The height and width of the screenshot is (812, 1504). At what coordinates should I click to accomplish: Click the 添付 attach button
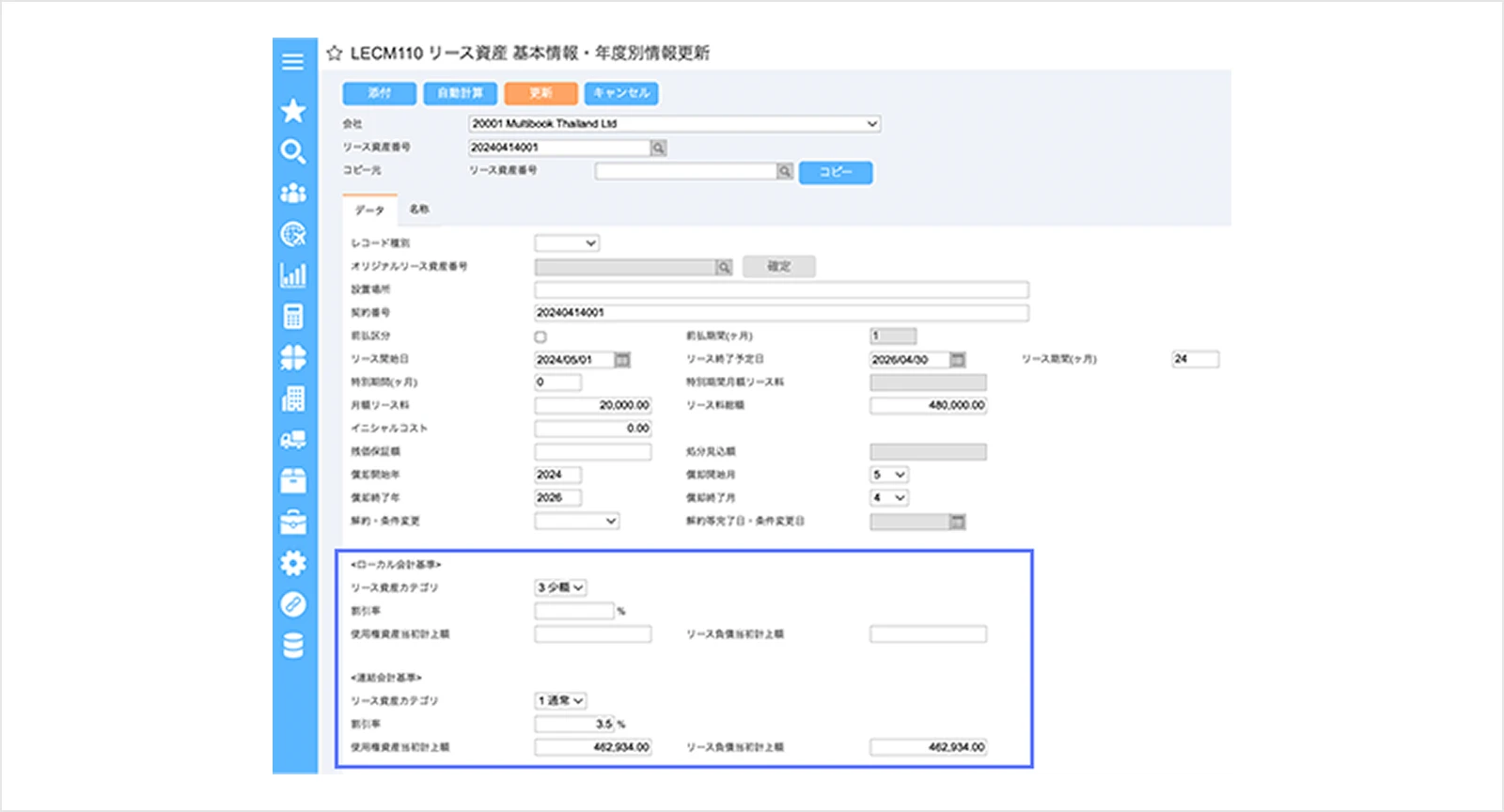pos(380,93)
